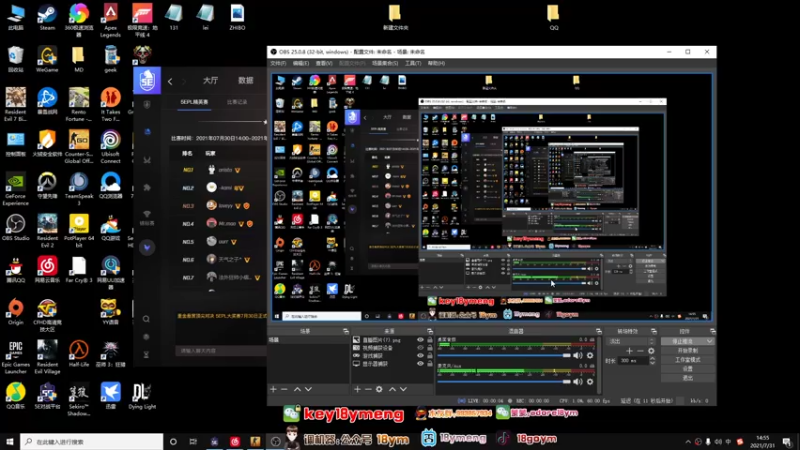800x450 pixels.
Task: Open the View menu in OBS
Action: [323, 63]
